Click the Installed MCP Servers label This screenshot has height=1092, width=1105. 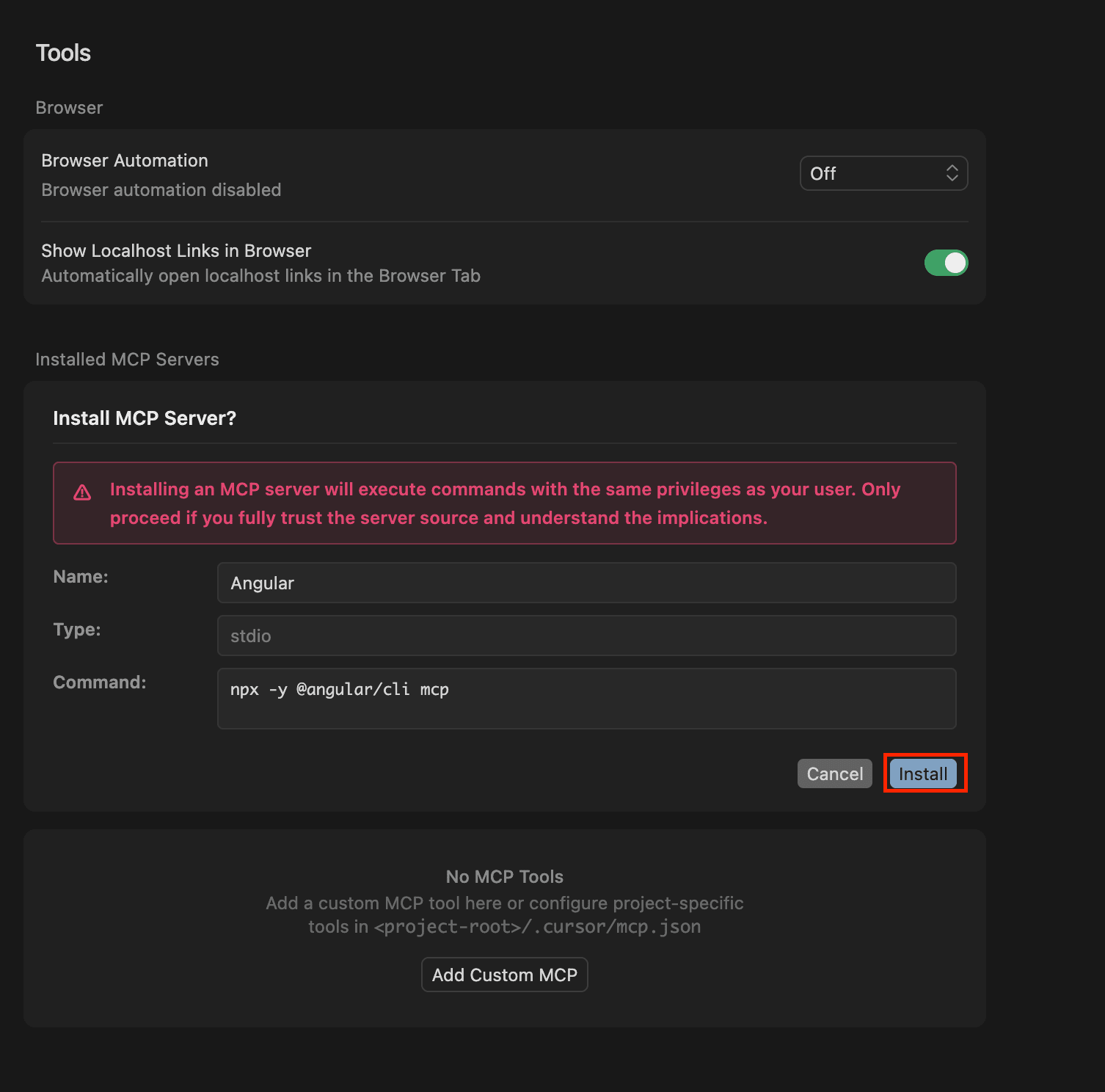pos(127,359)
